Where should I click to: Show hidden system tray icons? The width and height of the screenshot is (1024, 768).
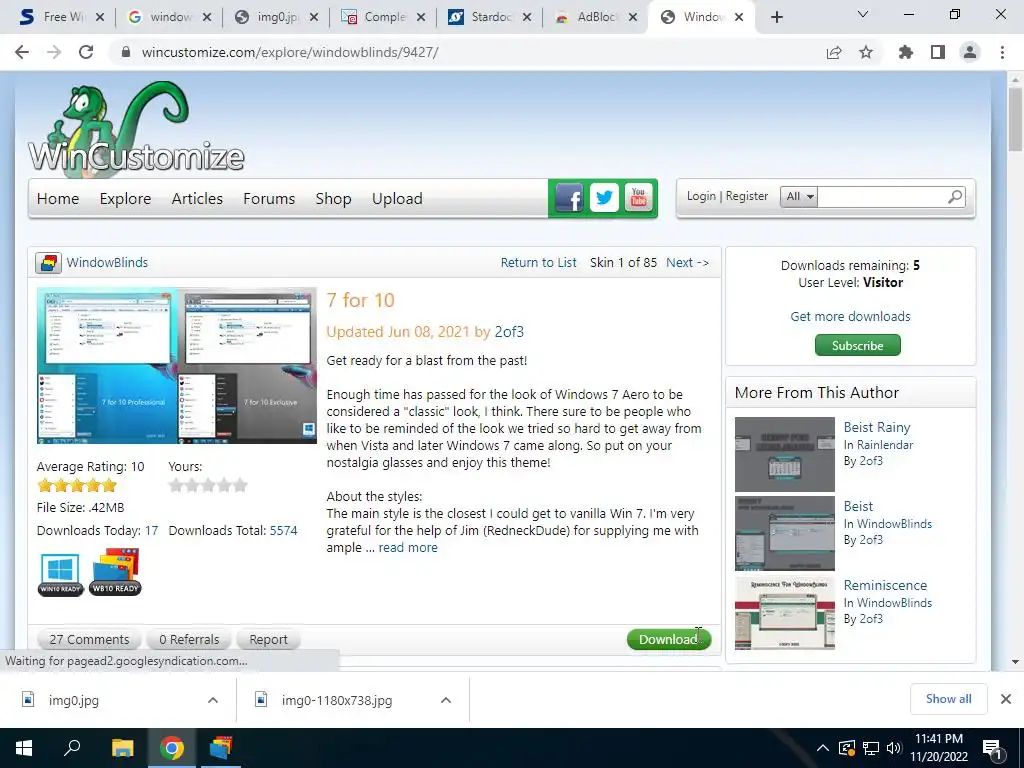[x=823, y=748]
